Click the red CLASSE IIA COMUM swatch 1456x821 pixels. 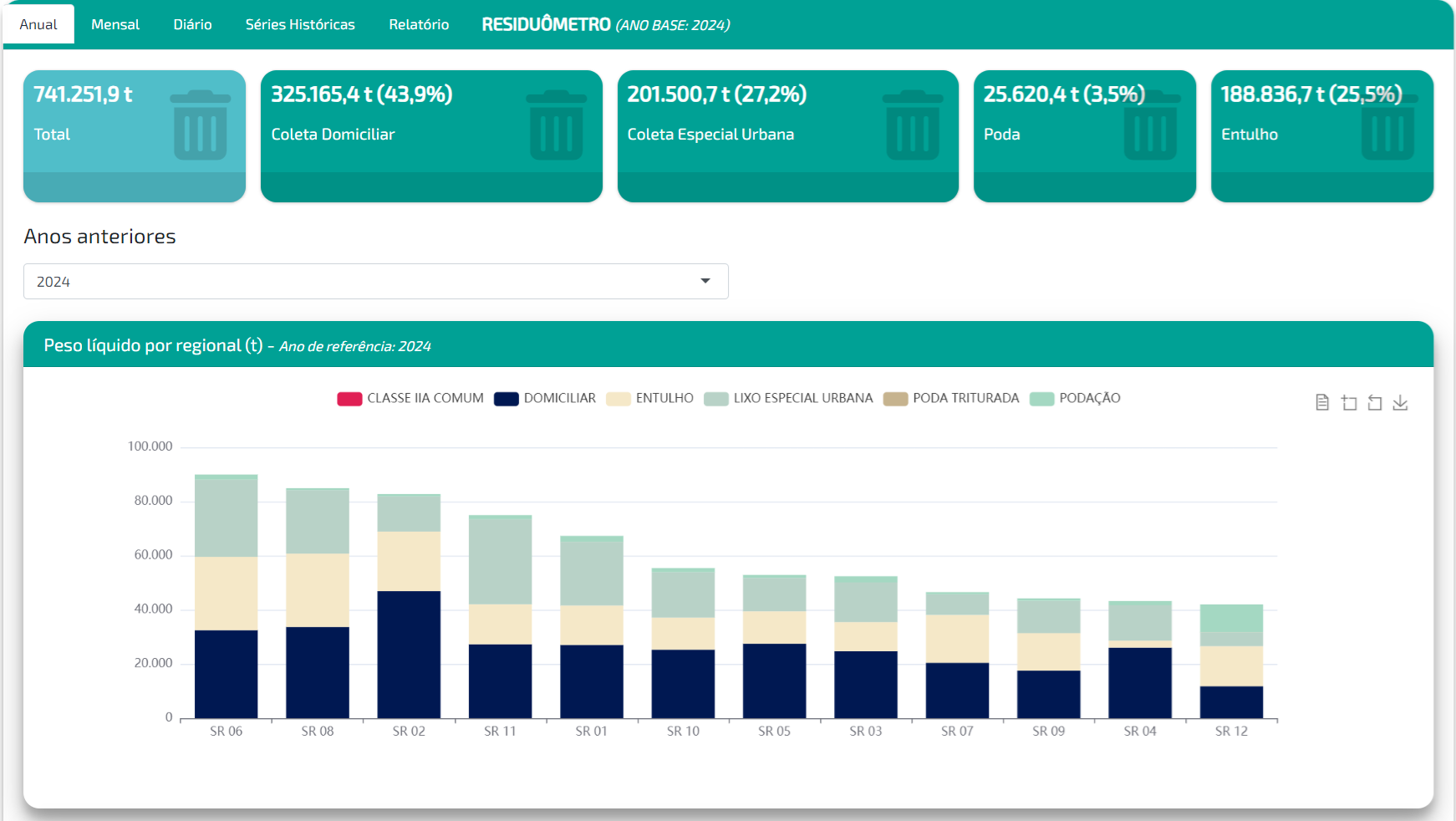click(x=349, y=399)
